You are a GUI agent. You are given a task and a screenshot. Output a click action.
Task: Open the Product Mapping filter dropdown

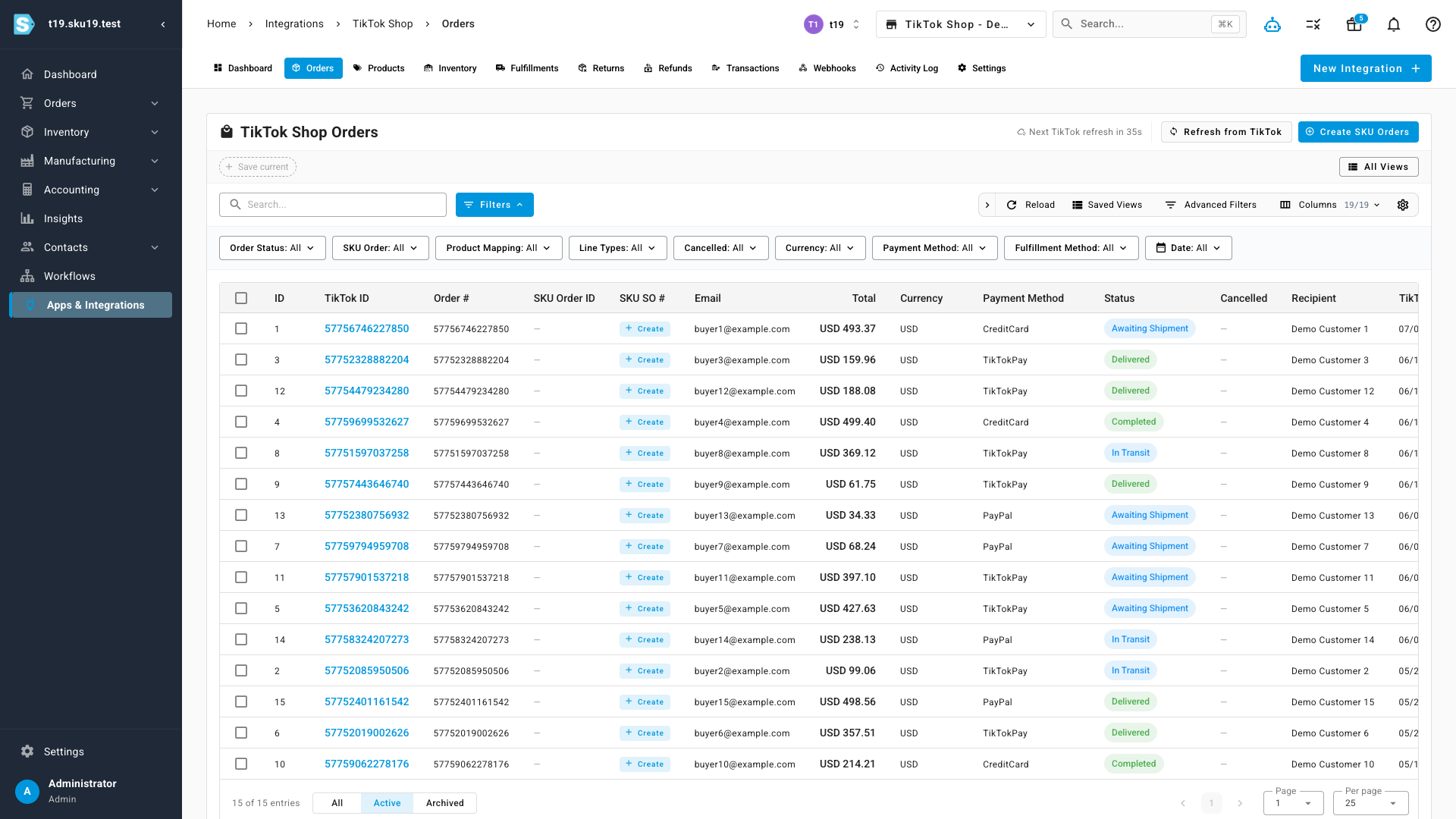point(499,248)
